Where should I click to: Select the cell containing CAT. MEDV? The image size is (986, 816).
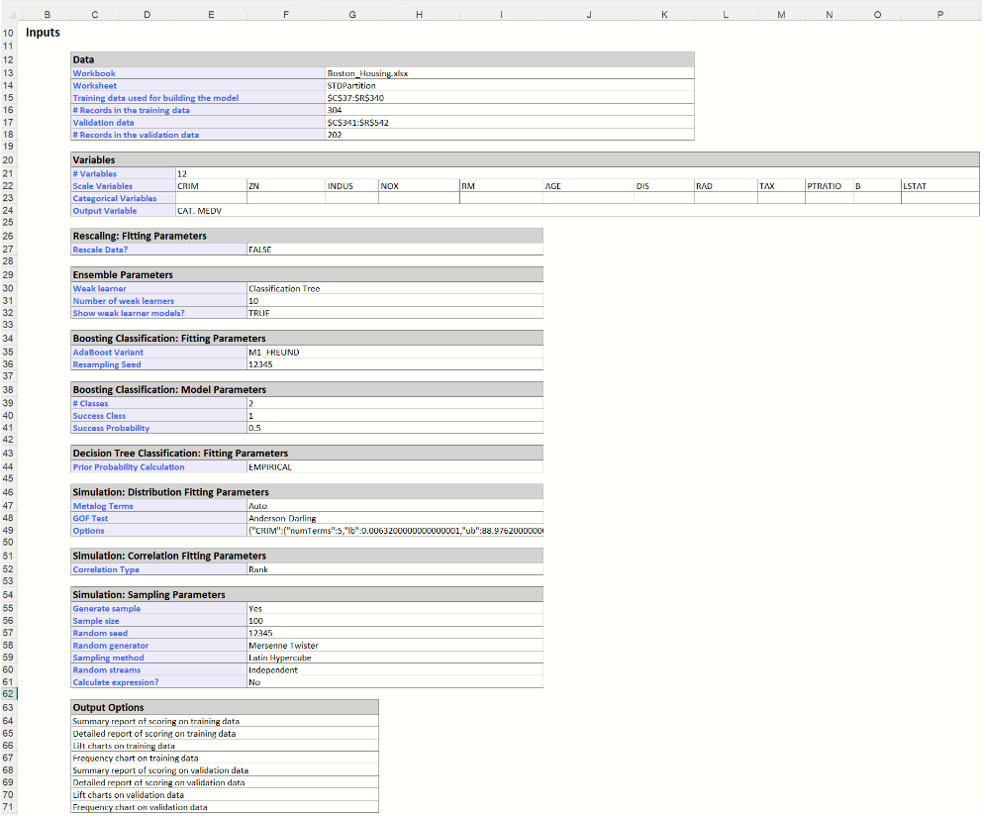point(200,211)
